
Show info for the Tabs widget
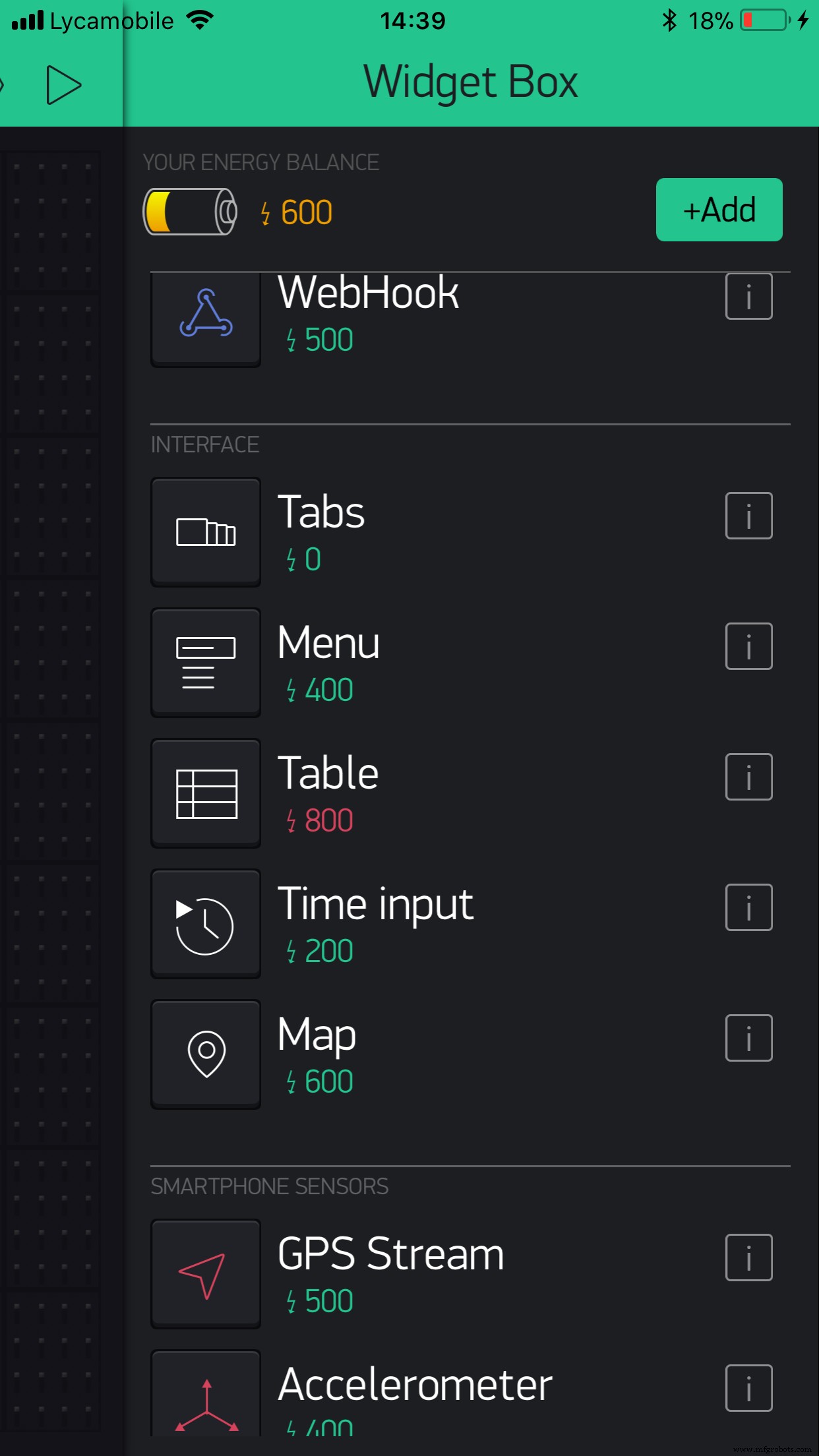click(x=748, y=516)
